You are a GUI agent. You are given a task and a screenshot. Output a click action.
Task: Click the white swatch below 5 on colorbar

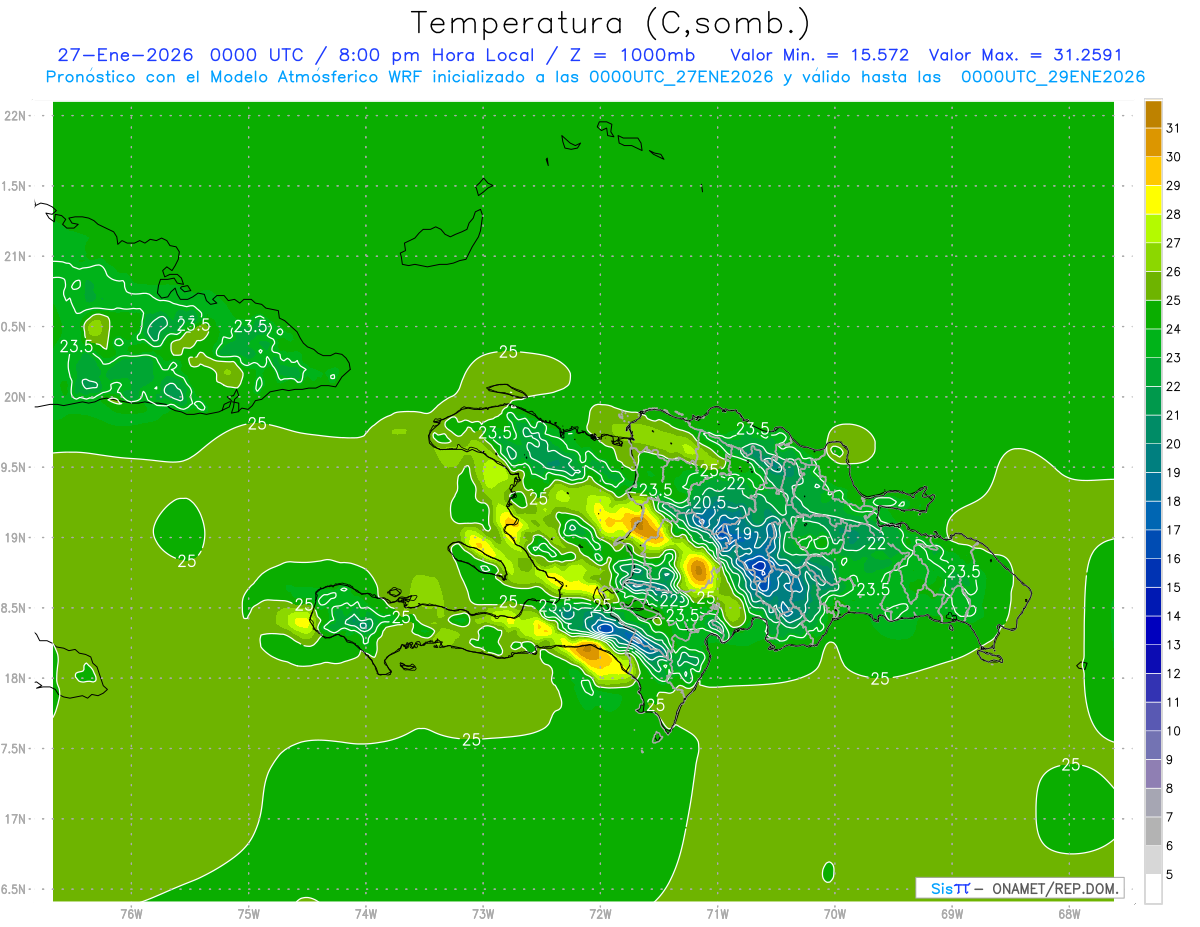[x=1153, y=889]
